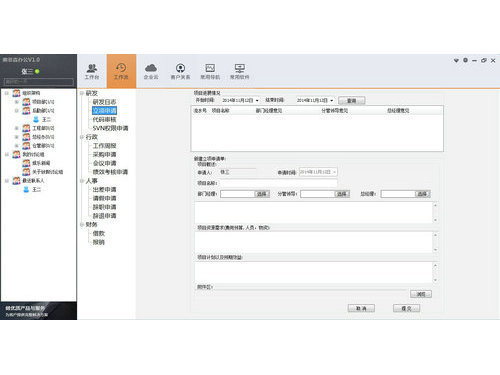Expand the 项目部 department node
This screenshot has width=500, height=375.
tap(16, 102)
